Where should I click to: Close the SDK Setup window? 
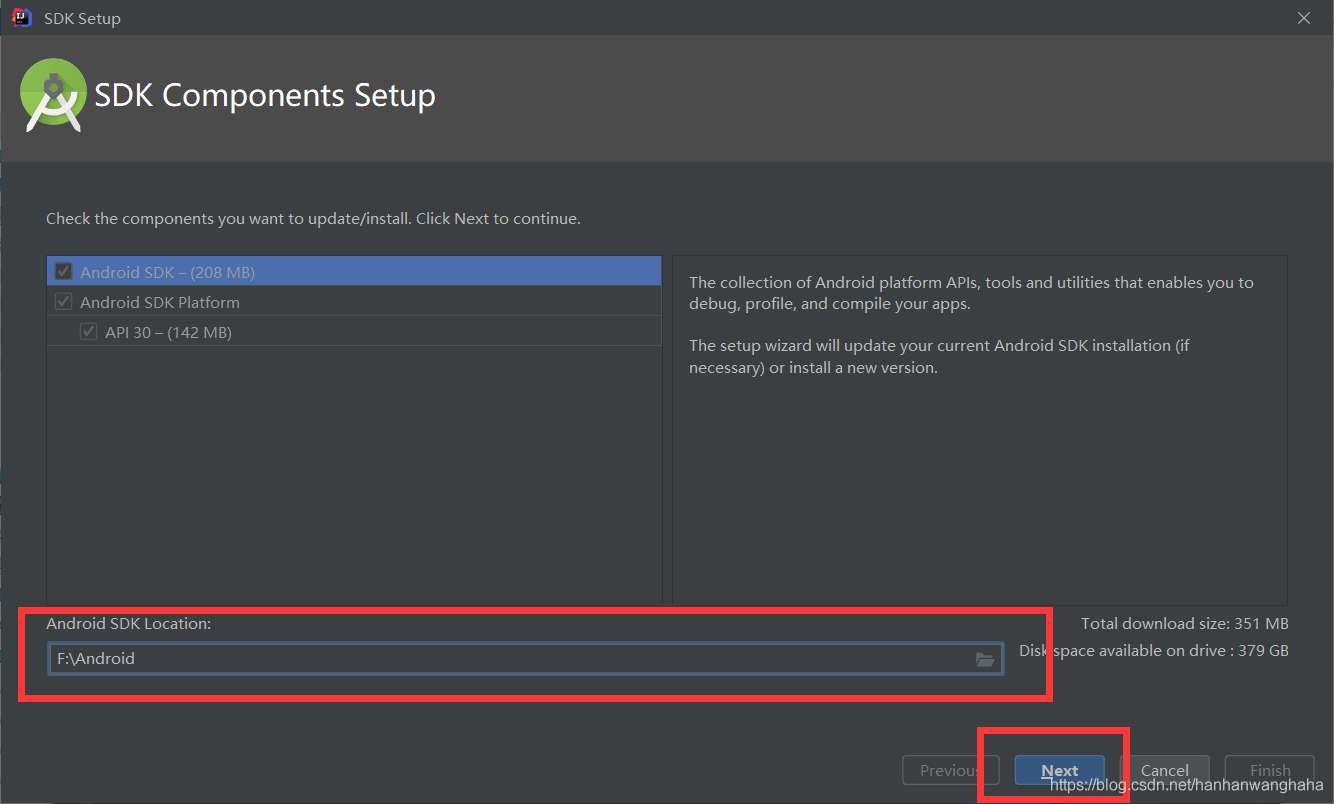coord(1303,17)
